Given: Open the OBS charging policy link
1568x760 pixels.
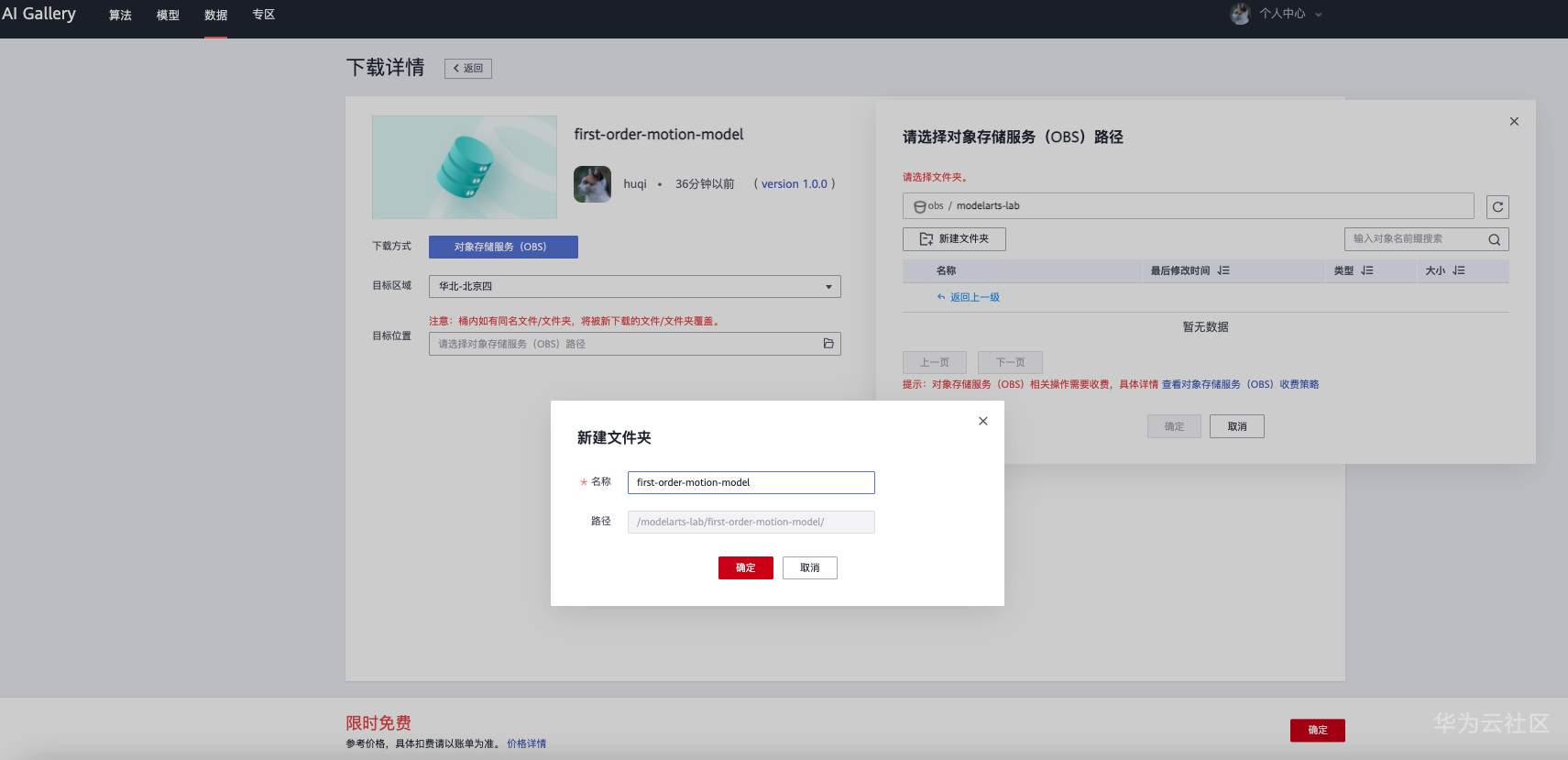Looking at the screenshot, I should 1241,384.
